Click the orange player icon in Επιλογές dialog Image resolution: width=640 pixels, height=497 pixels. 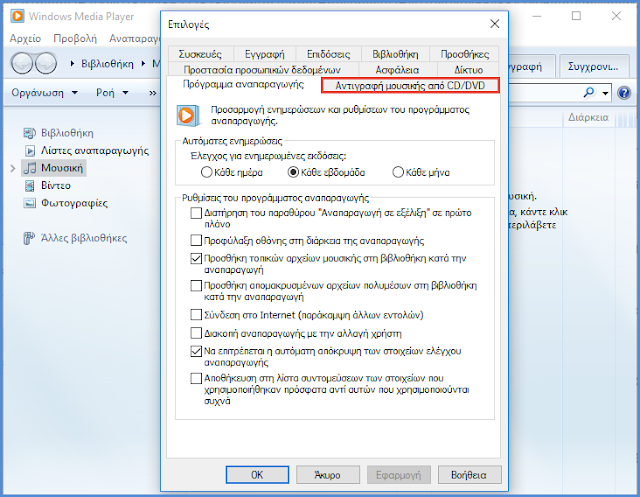[x=188, y=115]
